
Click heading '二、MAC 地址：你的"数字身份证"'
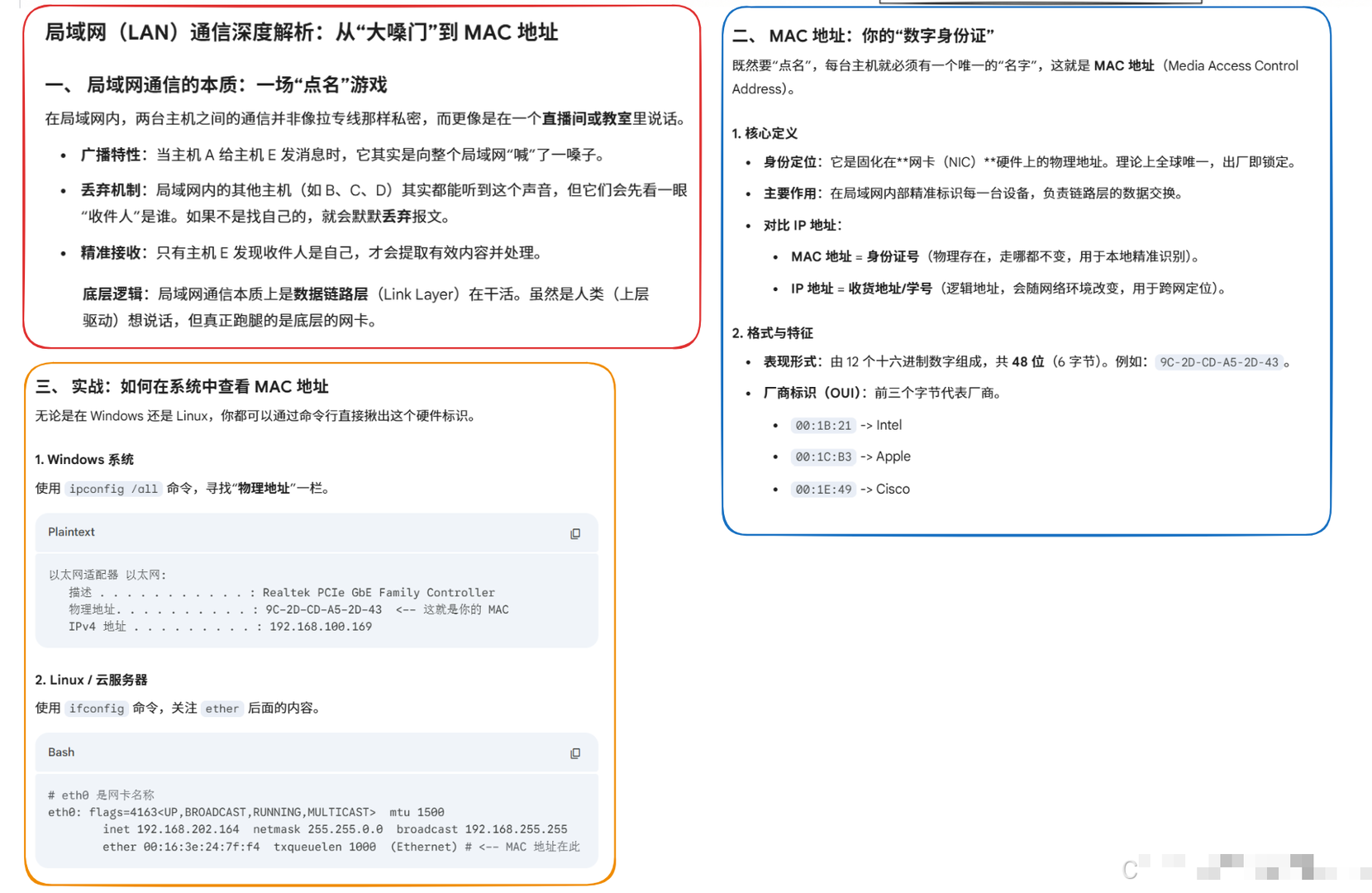(863, 36)
